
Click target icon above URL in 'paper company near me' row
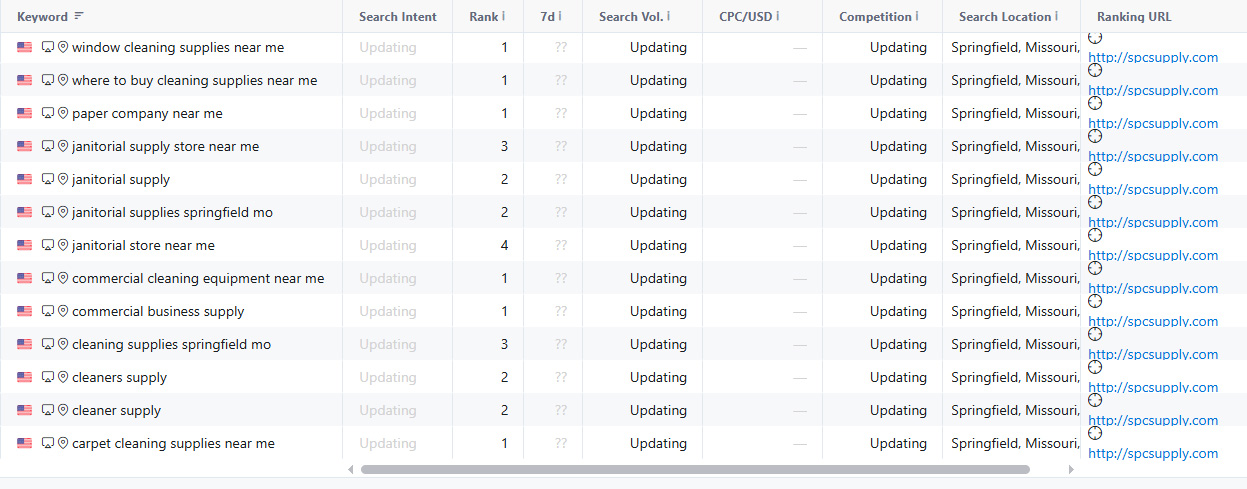point(1095,103)
